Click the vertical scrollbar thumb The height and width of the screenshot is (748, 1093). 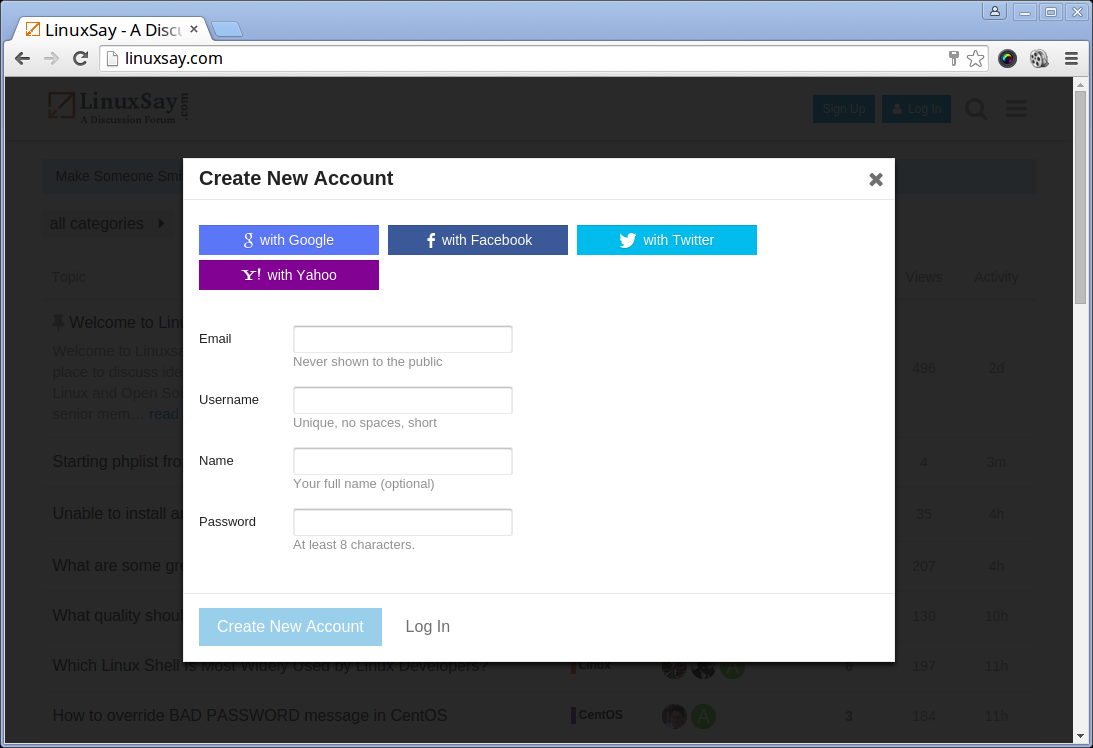1080,197
